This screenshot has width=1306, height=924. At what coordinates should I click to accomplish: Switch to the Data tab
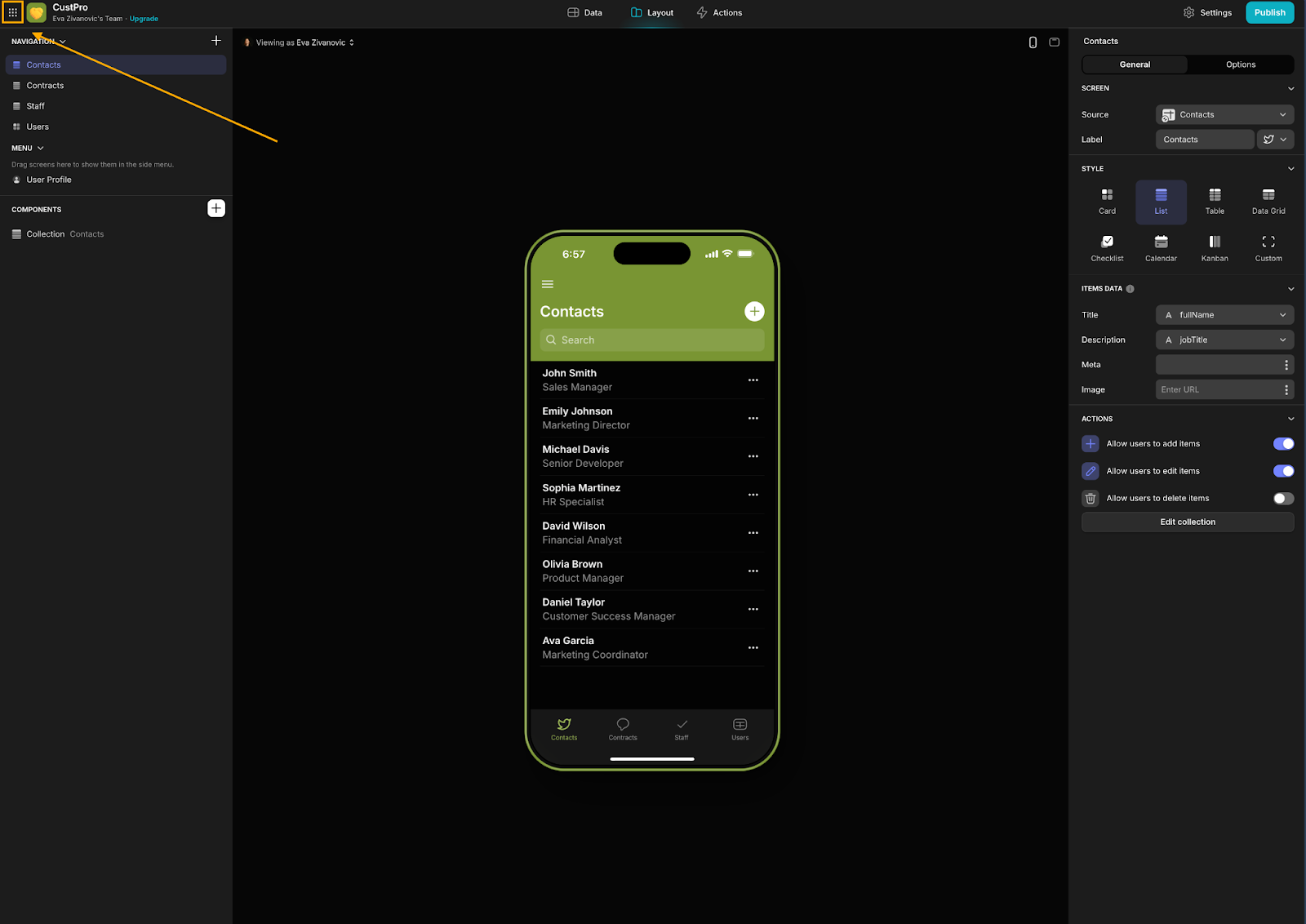click(584, 13)
